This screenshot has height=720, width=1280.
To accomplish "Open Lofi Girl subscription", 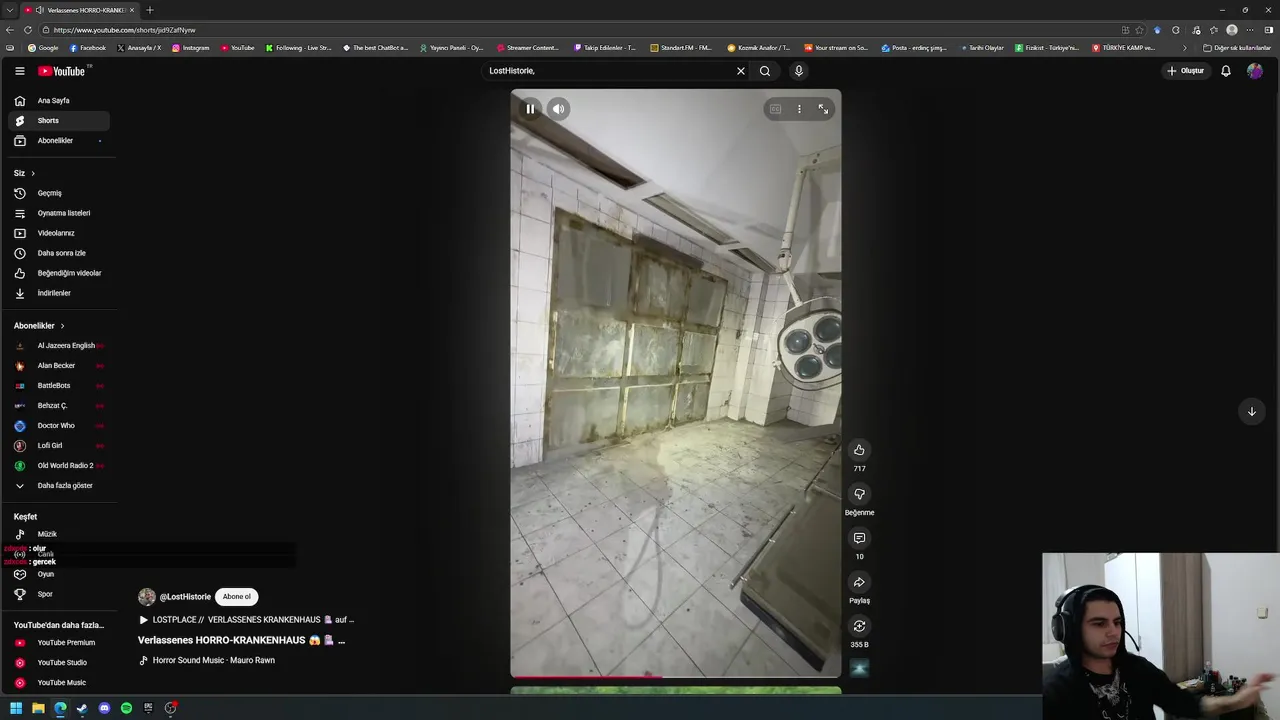I will [58, 446].
